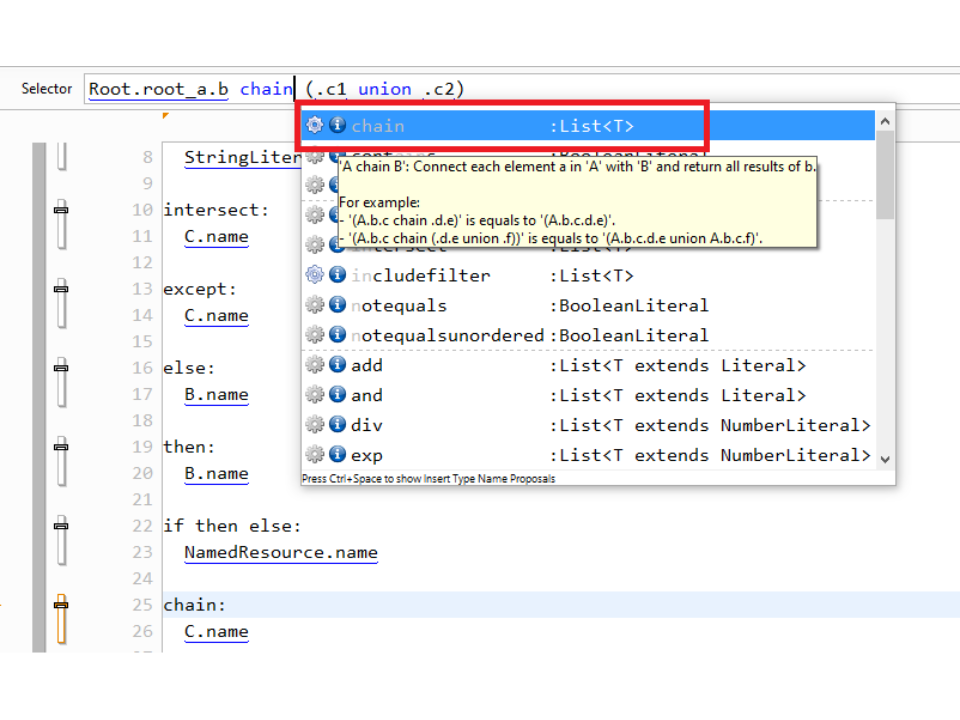The image size is (960, 720).
Task: Collapse the 'if then else' block fold marker
Action: (x=61, y=526)
